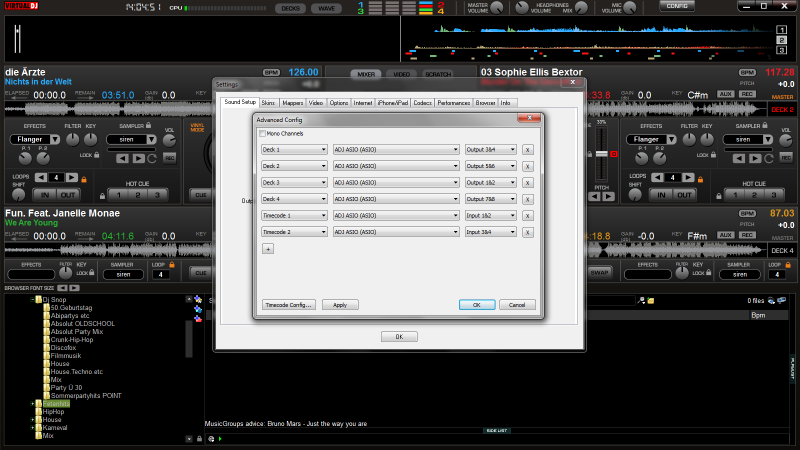Switch to the Performances tab
The image size is (800, 450).
tap(454, 103)
